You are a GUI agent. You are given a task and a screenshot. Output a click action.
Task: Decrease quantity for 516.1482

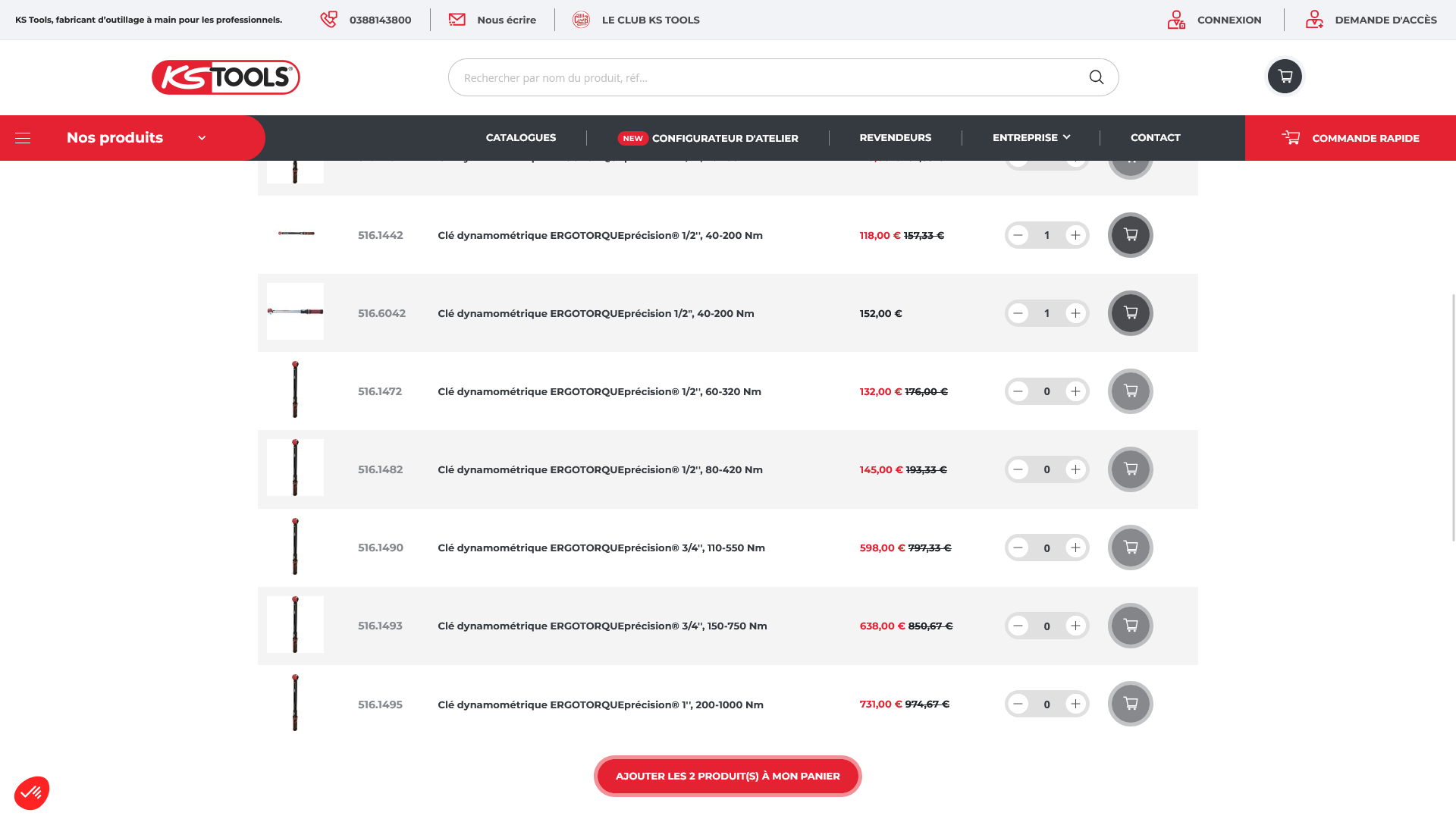1018,469
